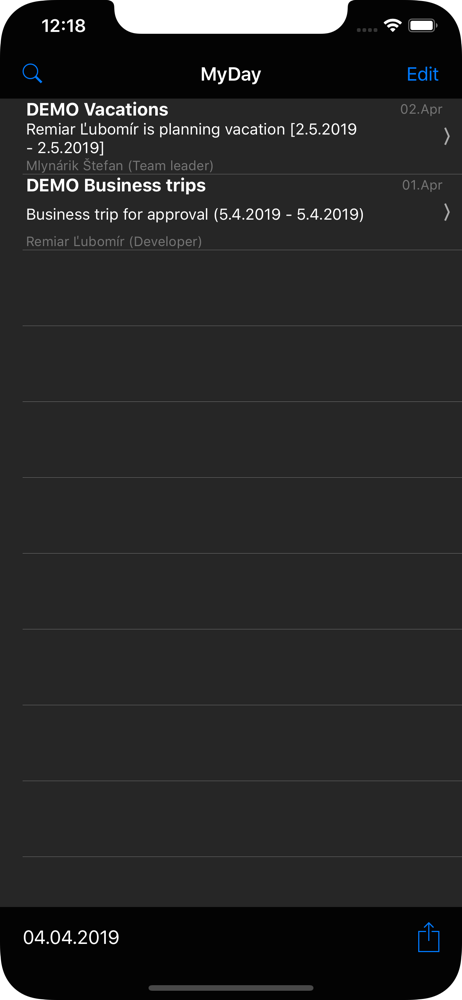Tap the cellular signal dots icon
Screen dimensions: 462x1000
click(x=367, y=29)
